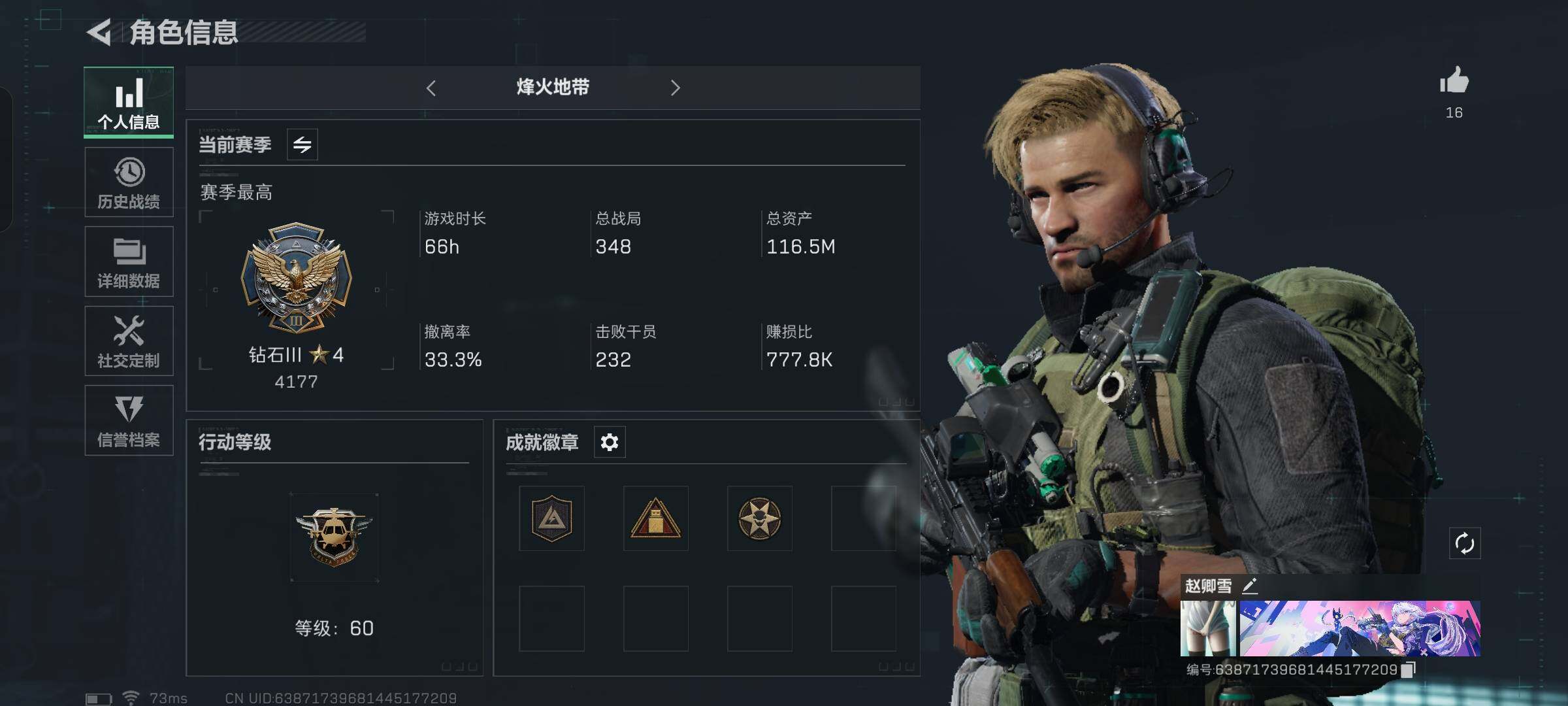Give a thumbs-up like to this profile
The width and height of the screenshot is (1568, 706).
point(1454,81)
